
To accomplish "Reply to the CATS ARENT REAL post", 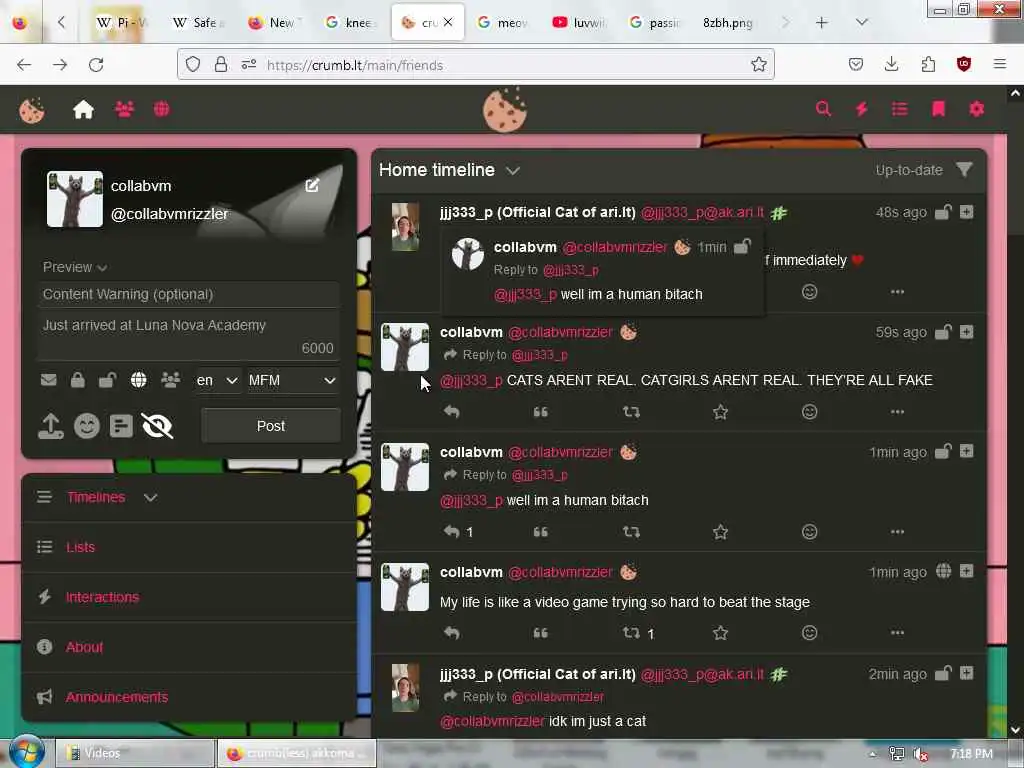I will click(451, 411).
